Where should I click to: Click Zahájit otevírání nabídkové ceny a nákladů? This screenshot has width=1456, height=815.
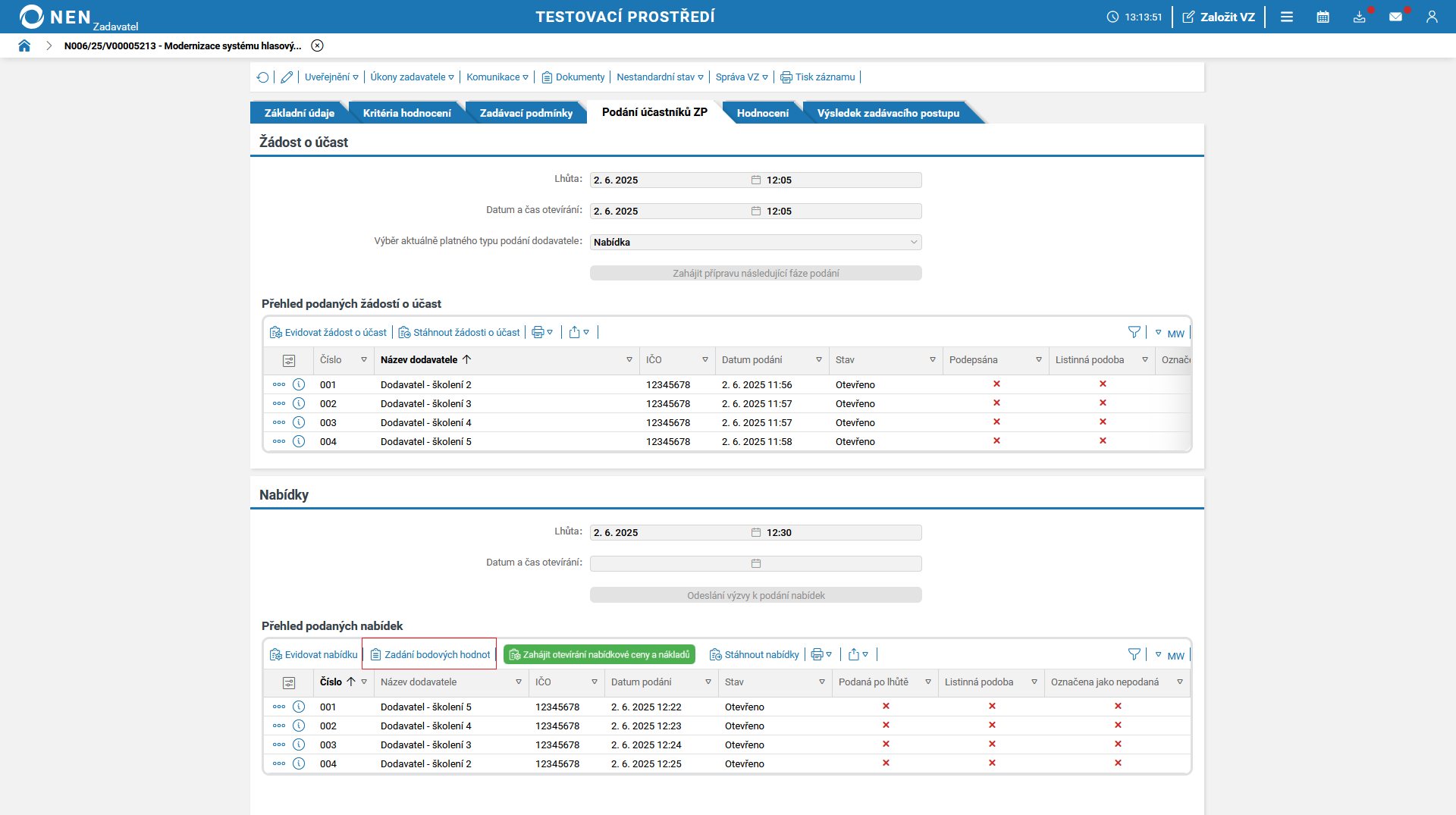pos(599,654)
